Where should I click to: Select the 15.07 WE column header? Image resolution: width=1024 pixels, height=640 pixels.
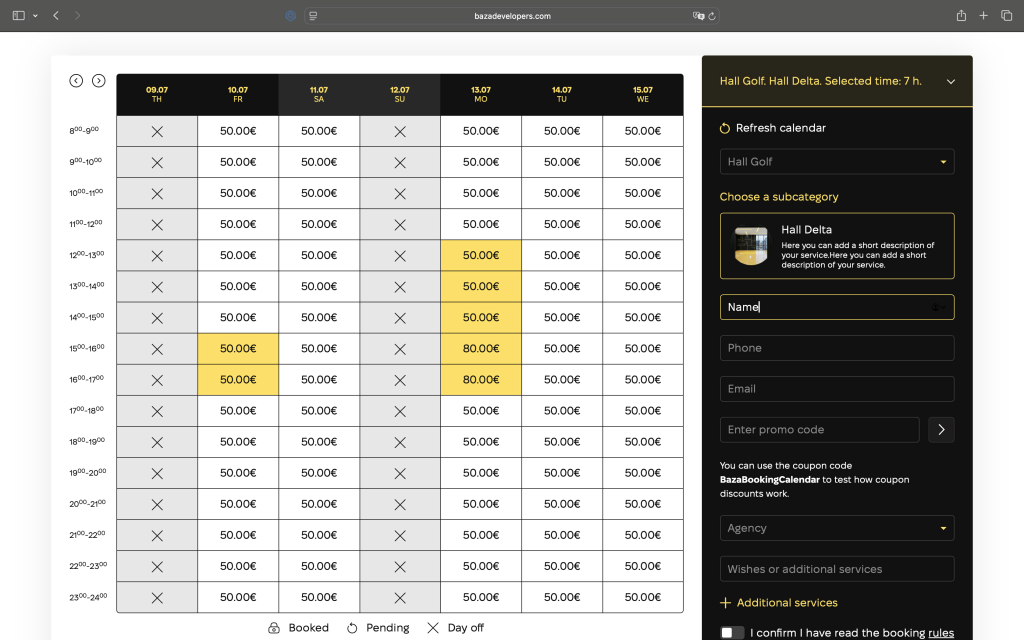click(x=643, y=95)
